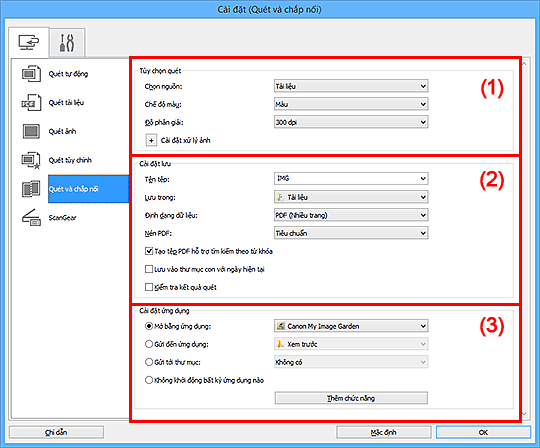540x448 pixels.
Task: Select the Quét và chắp nối stitch icon
Action: tap(31, 189)
